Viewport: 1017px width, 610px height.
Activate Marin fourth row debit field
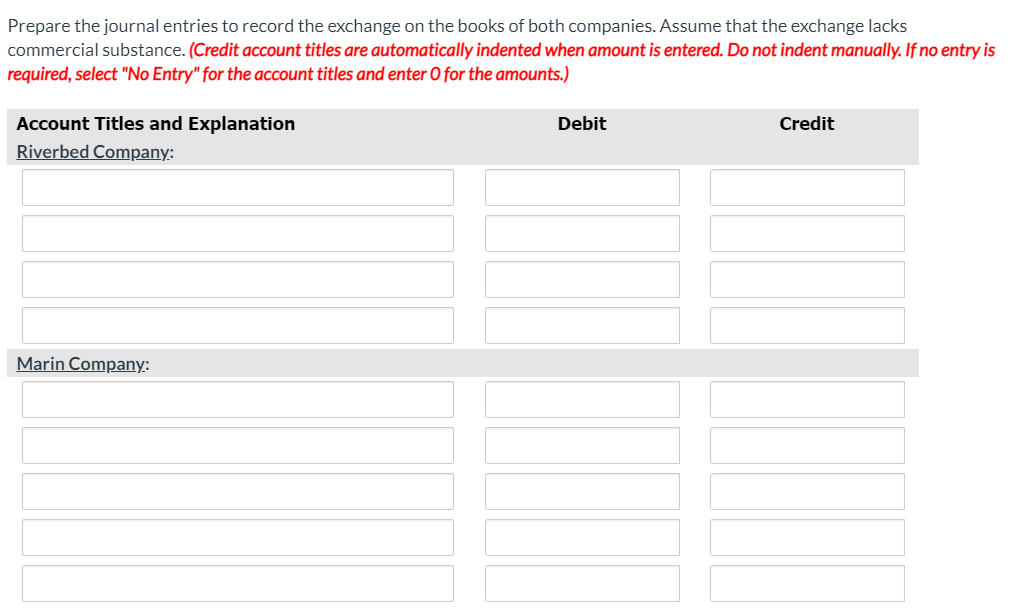click(582, 538)
